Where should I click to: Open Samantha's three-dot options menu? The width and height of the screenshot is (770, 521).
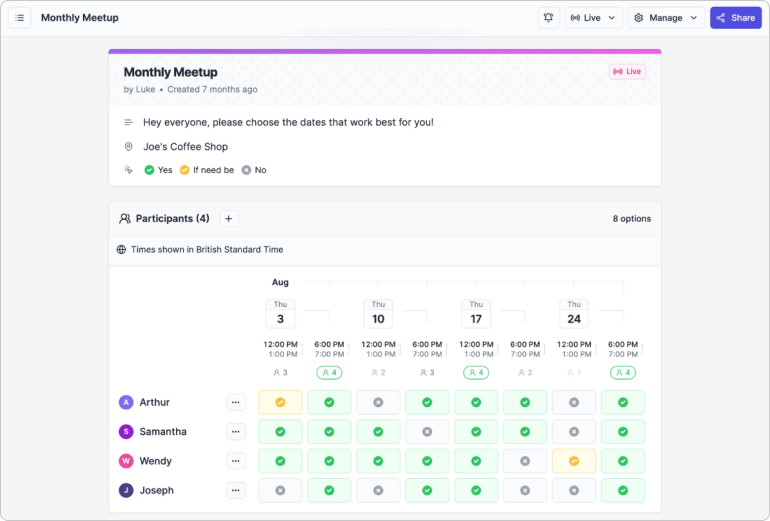pos(236,432)
